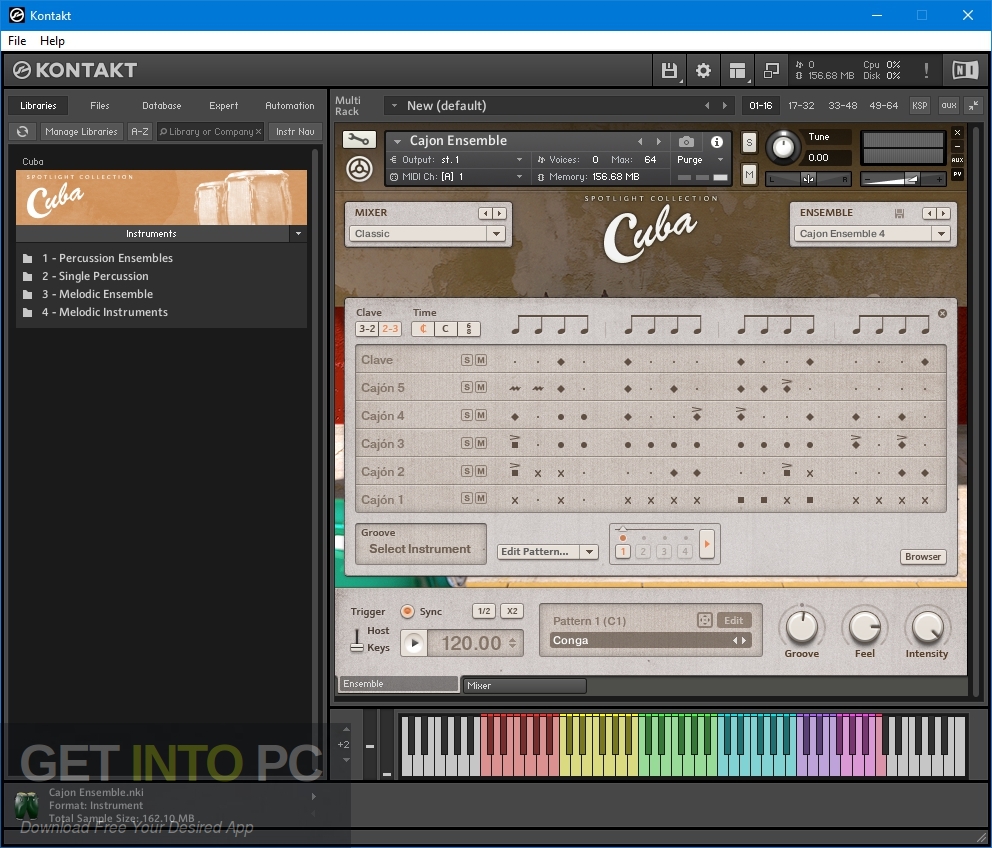Mute the instrument with the M button
Image resolution: width=992 pixels, height=848 pixels.
749,173
